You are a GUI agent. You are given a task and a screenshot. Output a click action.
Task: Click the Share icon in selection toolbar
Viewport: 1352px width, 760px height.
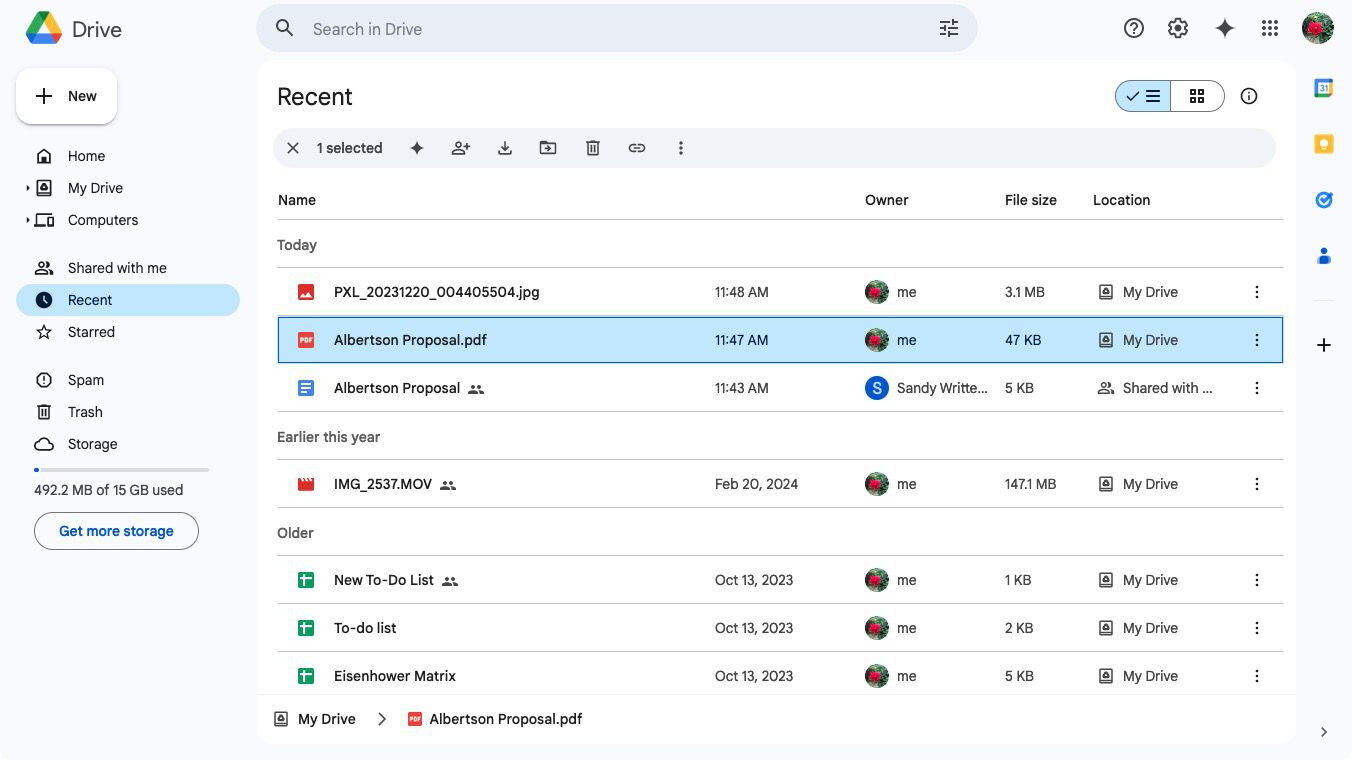pos(461,148)
